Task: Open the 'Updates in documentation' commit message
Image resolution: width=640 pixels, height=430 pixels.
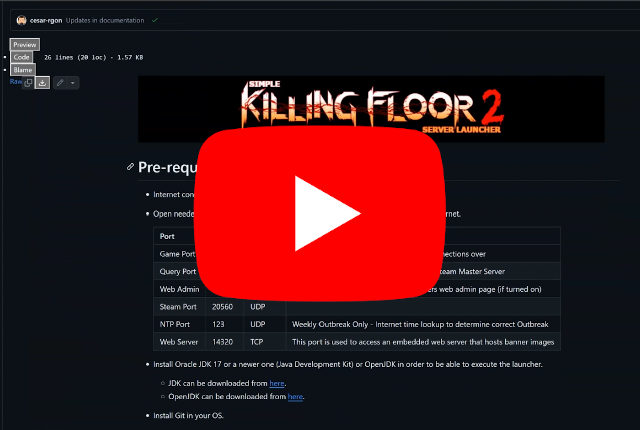Action: point(105,20)
